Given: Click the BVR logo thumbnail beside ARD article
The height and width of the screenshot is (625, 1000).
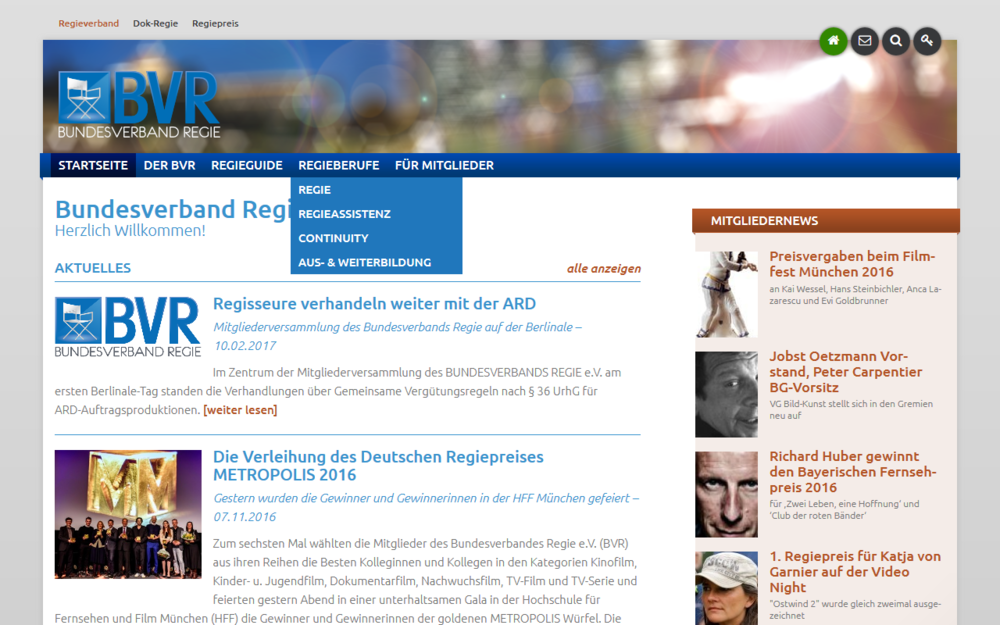Looking at the screenshot, I should pyautogui.click(x=128, y=327).
